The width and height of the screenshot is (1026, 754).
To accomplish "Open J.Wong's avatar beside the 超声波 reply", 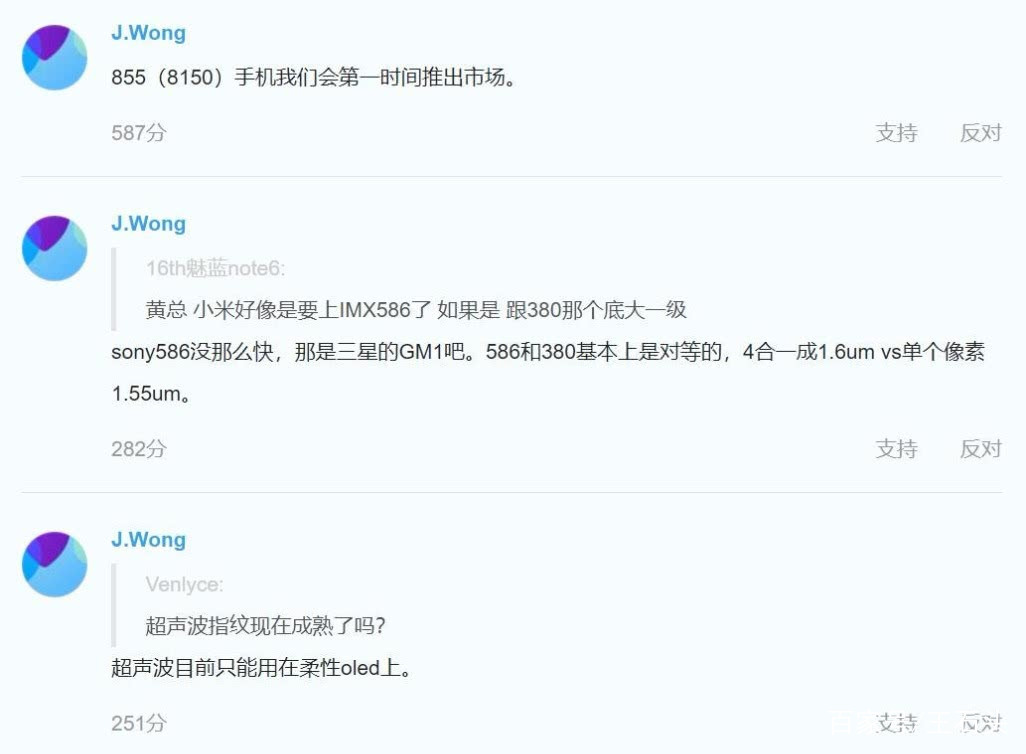I will [x=54, y=564].
